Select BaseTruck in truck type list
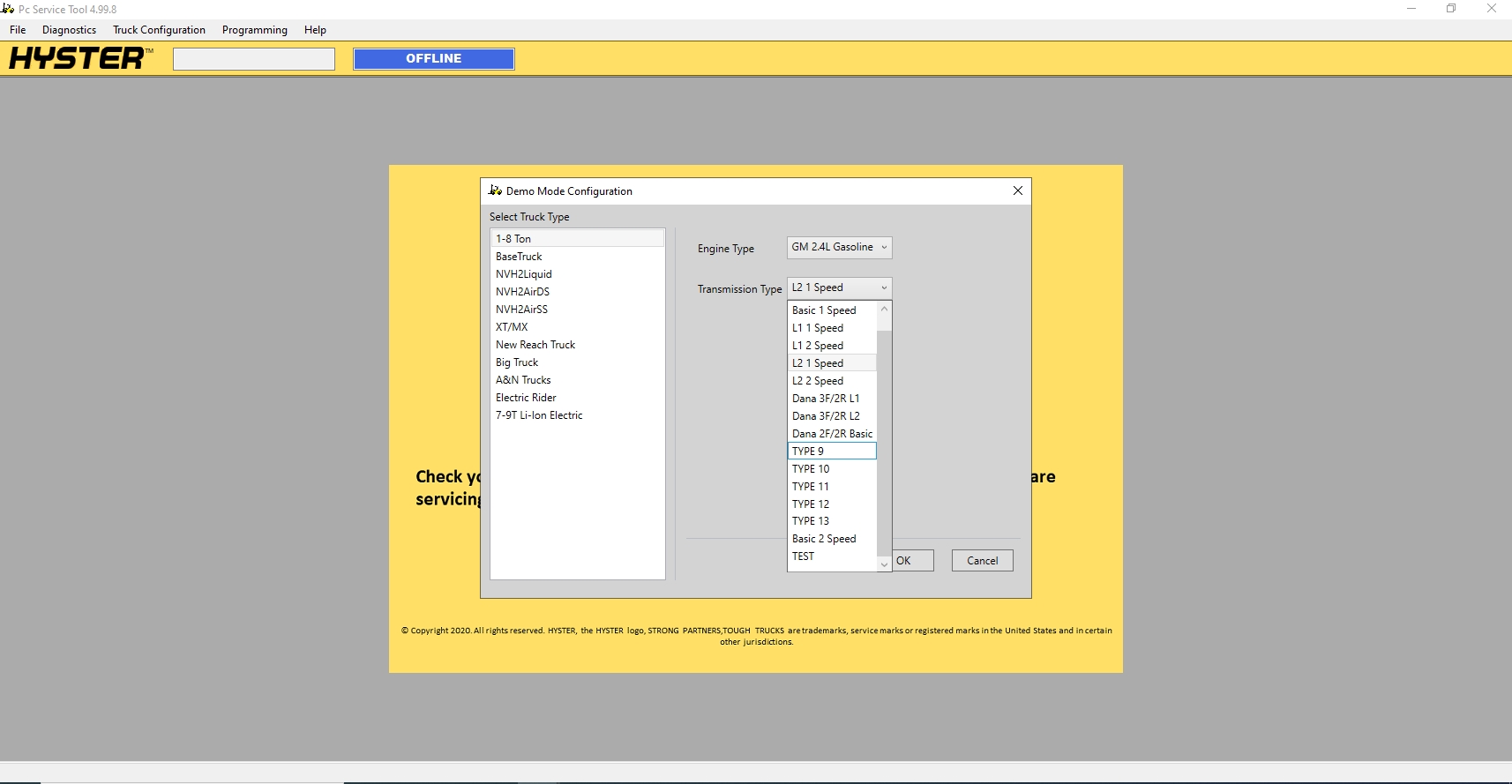1512x784 pixels. click(577, 257)
